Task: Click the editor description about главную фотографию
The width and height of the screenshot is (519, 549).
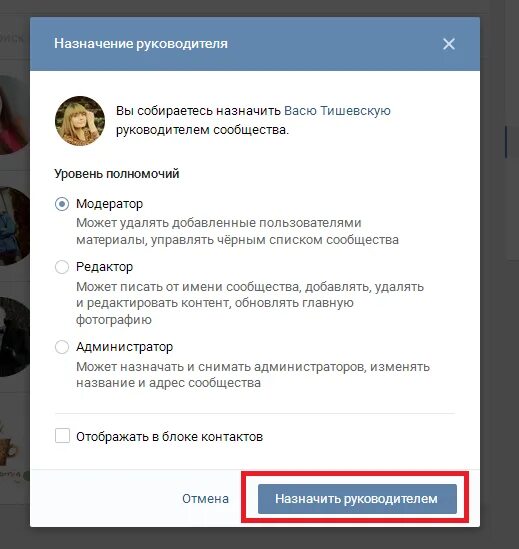Action: pyautogui.click(x=250, y=303)
